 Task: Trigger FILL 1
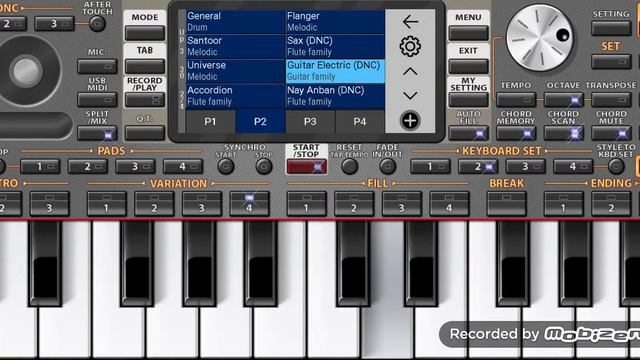click(x=307, y=203)
